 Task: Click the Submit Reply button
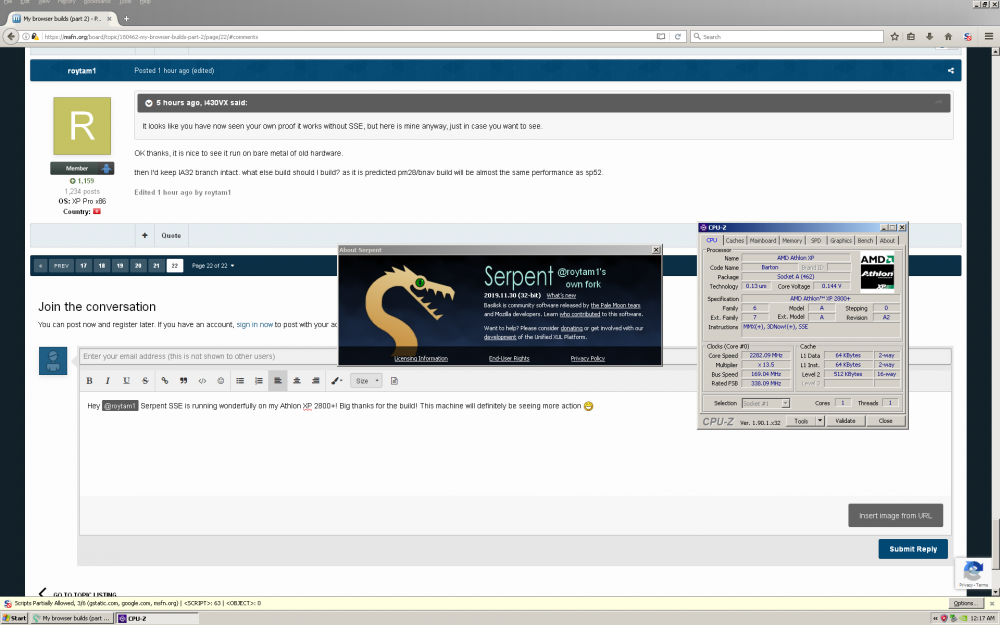click(912, 549)
